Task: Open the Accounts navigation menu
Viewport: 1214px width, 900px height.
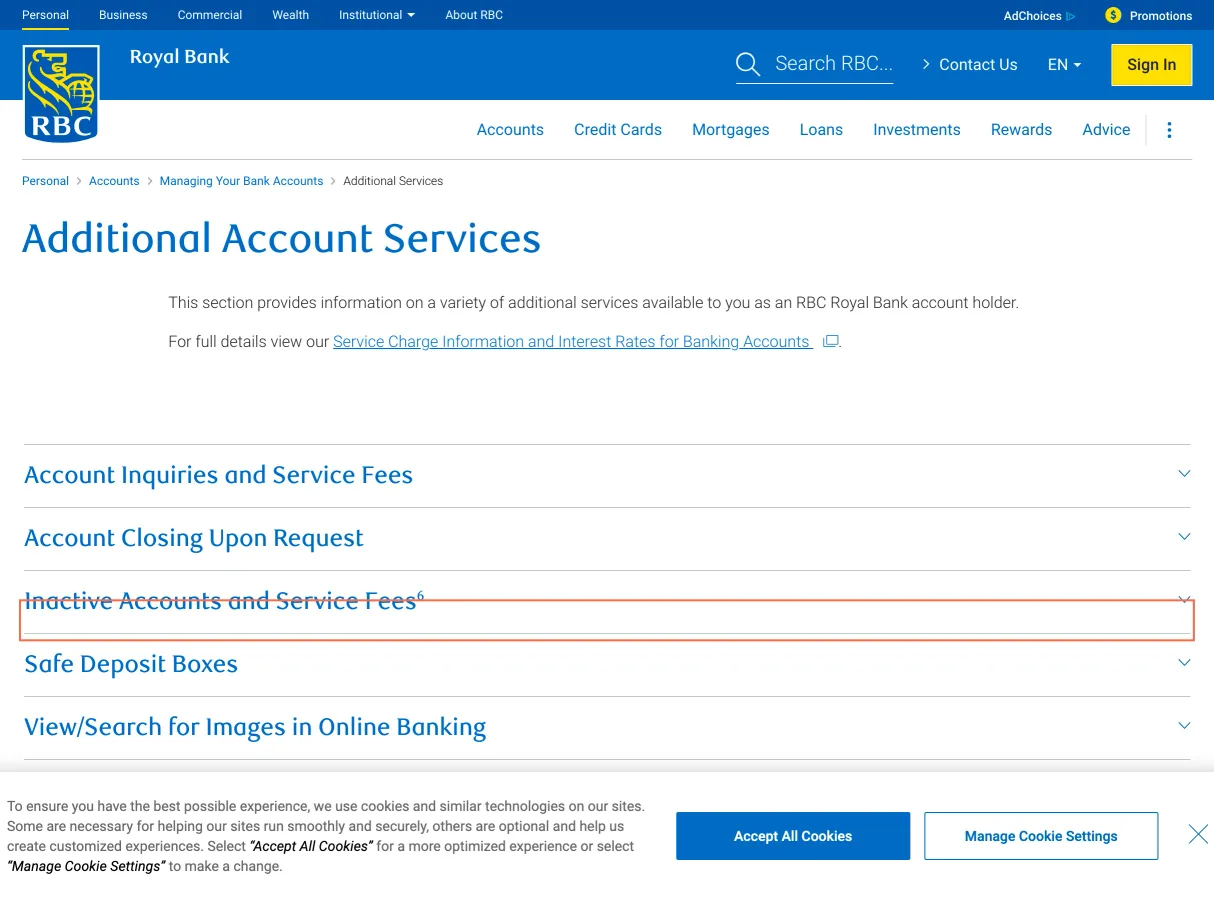Action: click(x=510, y=130)
